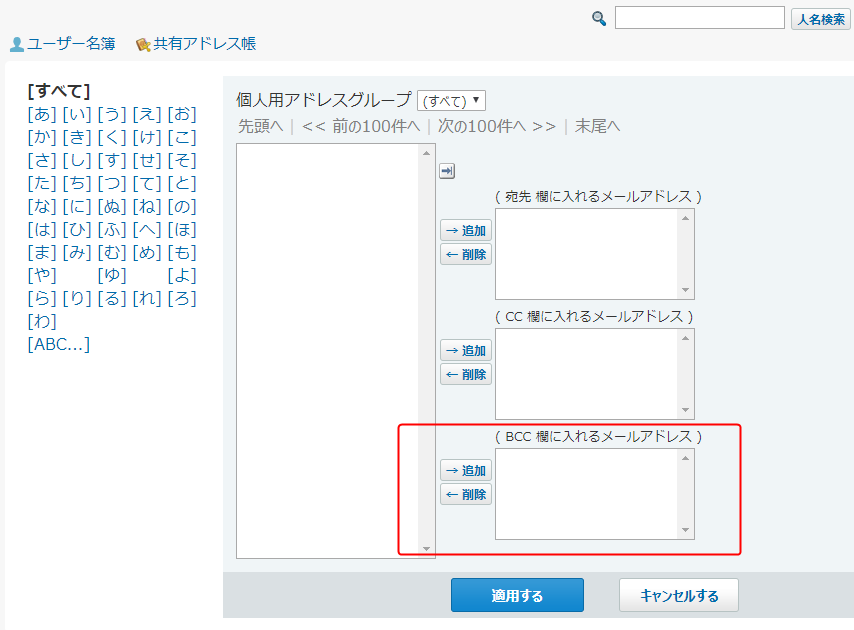Click in the name search input field
854x630 pixels.
coord(699,18)
